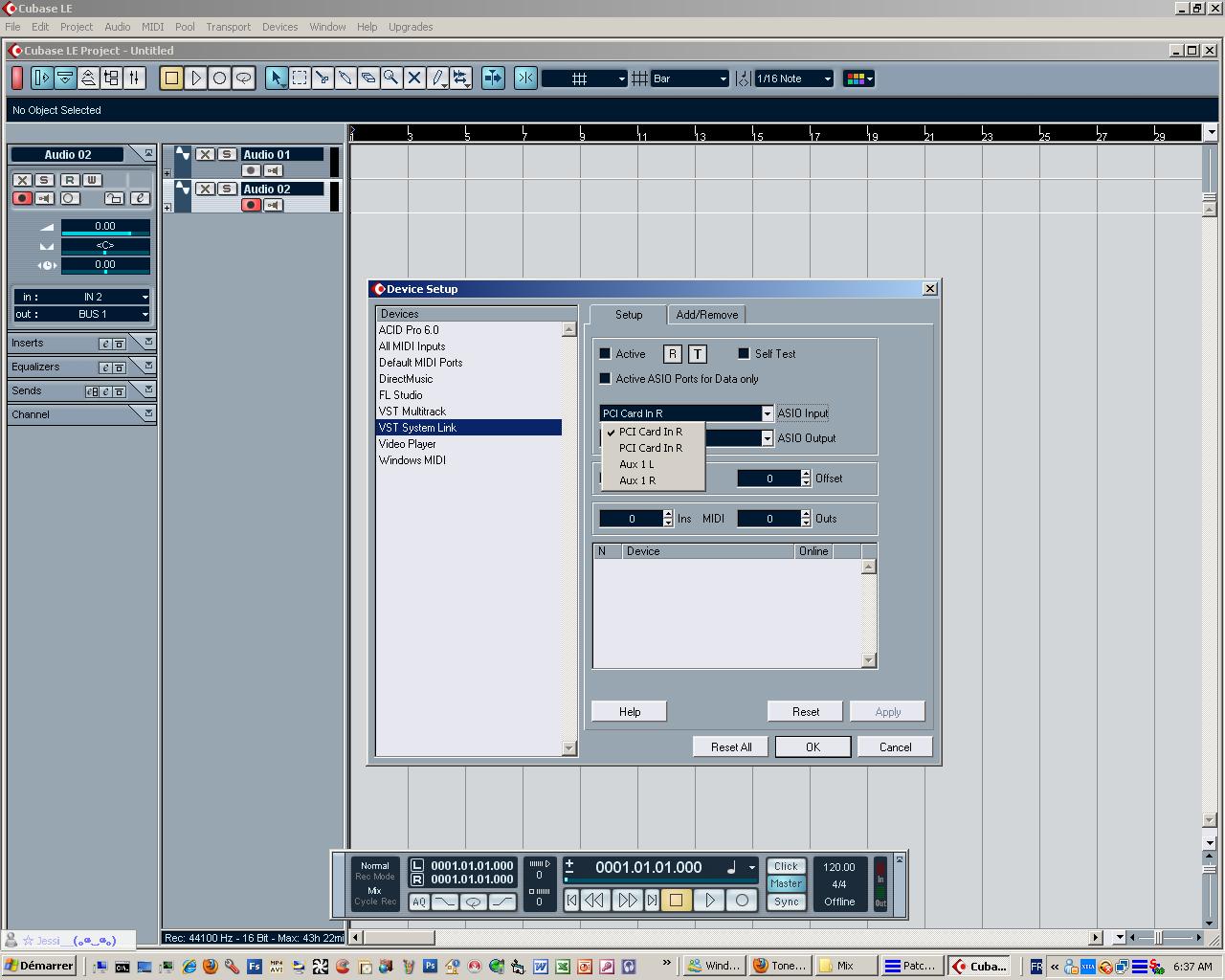Viewport: 1225px width, 980px height.
Task: Toggle Sync button in transport
Action: click(x=786, y=902)
